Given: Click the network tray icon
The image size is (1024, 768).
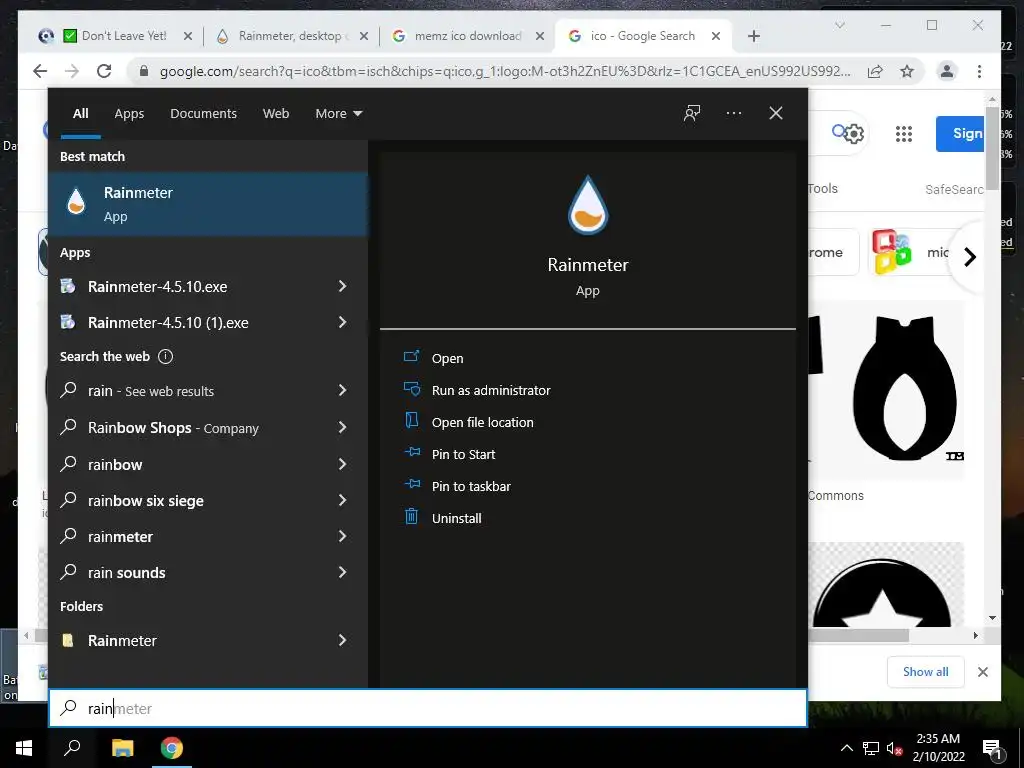Looking at the screenshot, I should [871, 748].
